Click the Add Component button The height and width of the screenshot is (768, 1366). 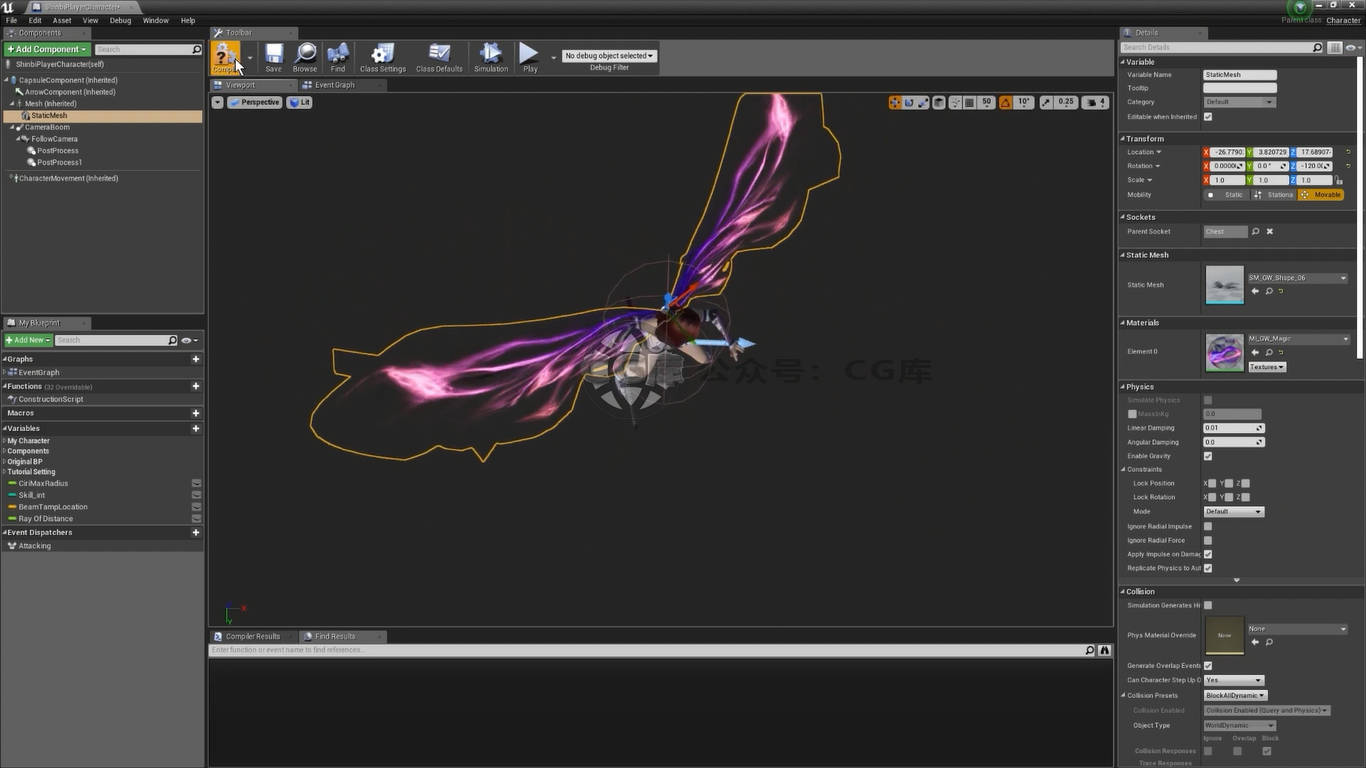pos(47,49)
